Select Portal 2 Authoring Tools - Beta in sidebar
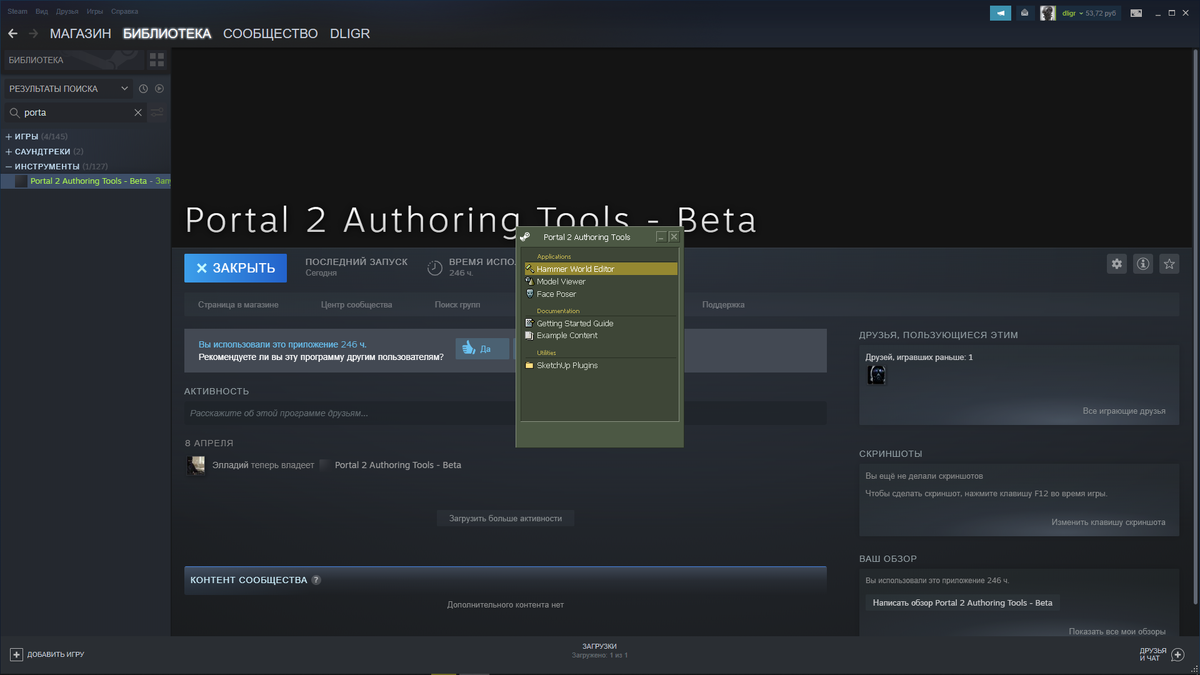 (86, 181)
